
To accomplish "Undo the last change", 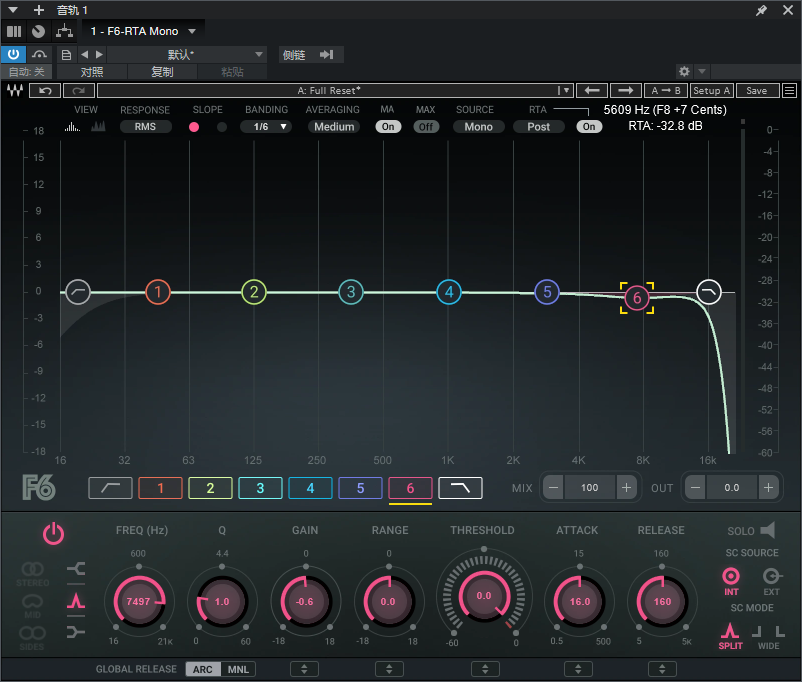I will 45,91.
